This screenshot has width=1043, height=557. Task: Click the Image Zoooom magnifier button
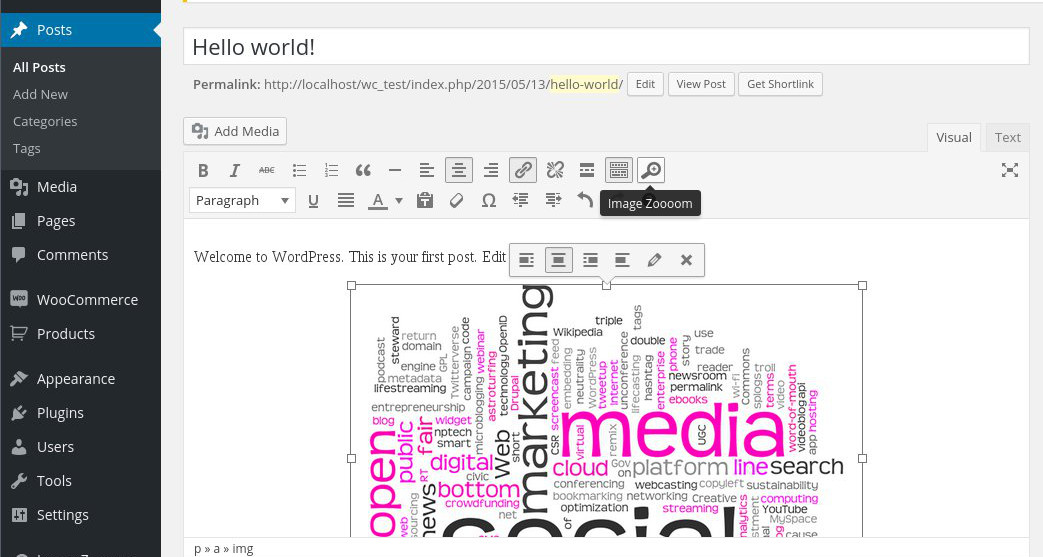click(651, 170)
